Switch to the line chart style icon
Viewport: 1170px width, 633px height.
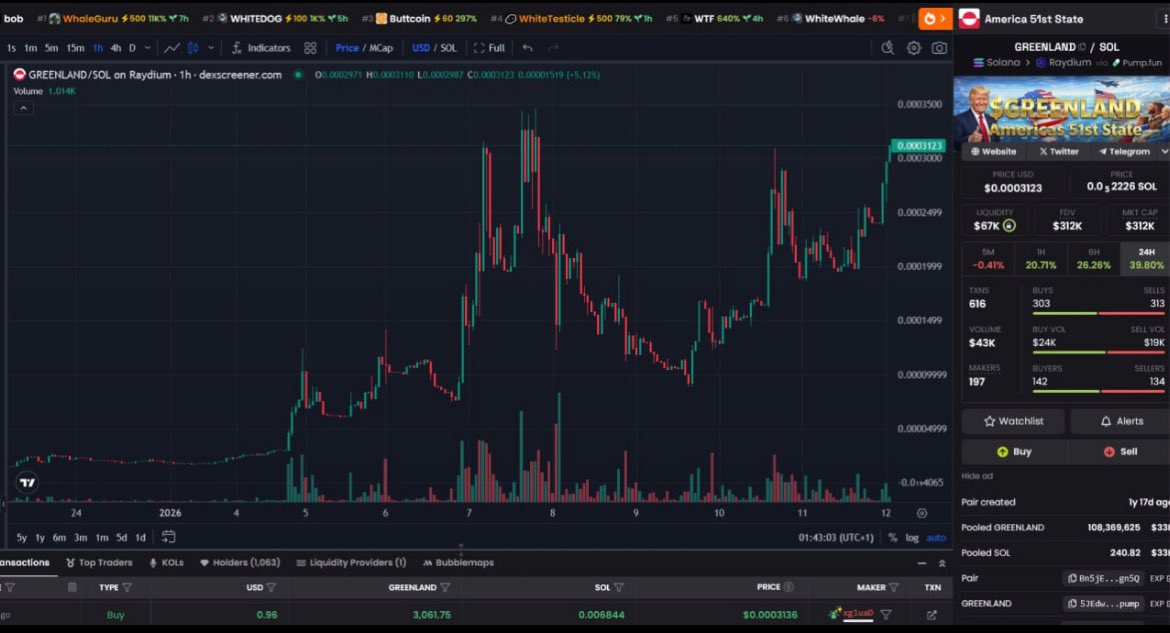[x=172, y=48]
